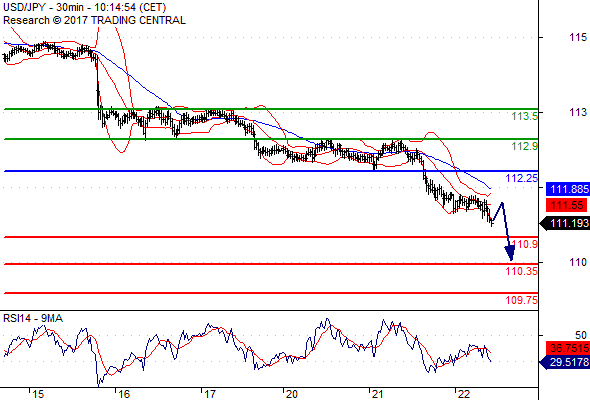Click the red 109.75 support label
This screenshot has height=400, width=590.
pos(522,300)
